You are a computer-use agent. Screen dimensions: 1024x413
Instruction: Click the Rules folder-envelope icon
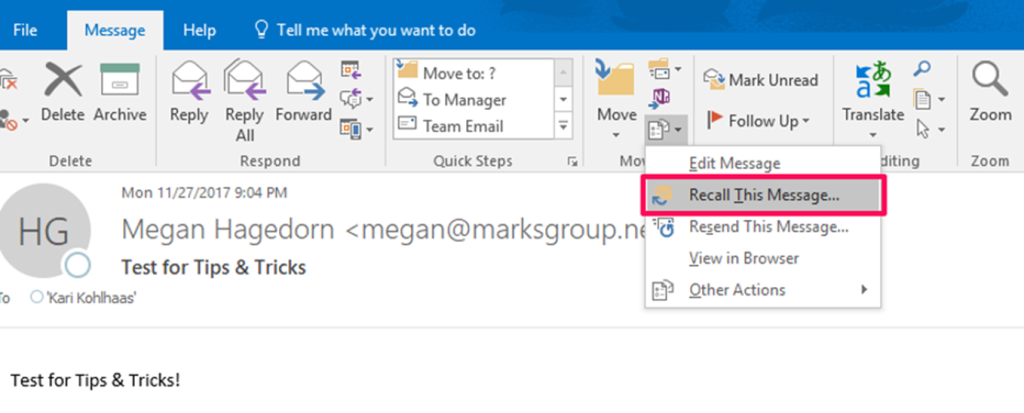point(658,68)
